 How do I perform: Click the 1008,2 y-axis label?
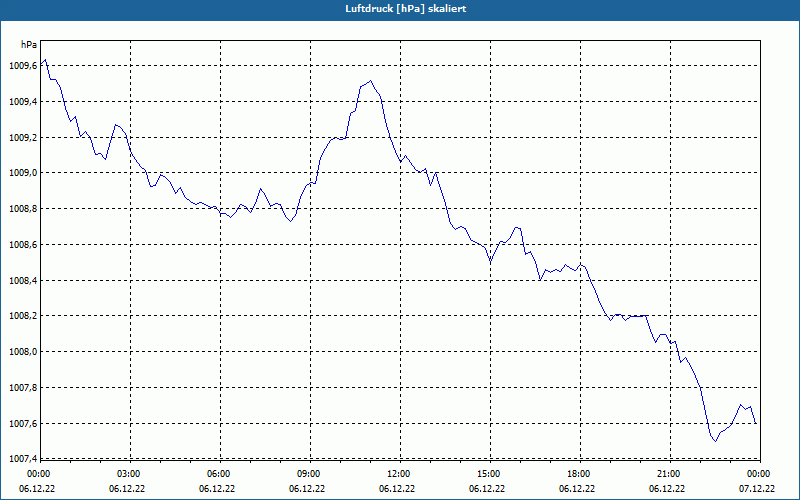tap(23, 316)
